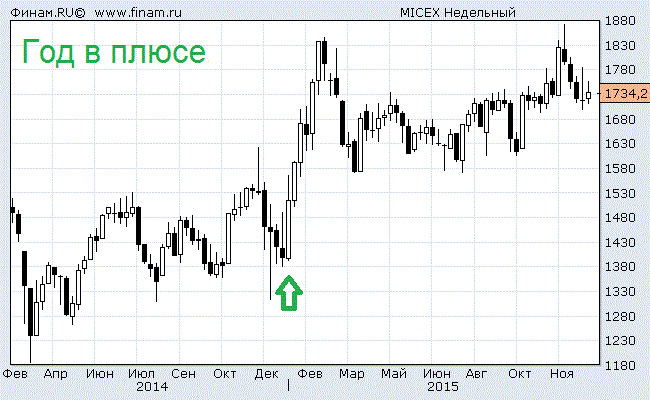Click the Май month label on axis
The height and width of the screenshot is (400, 650).
pos(393,372)
